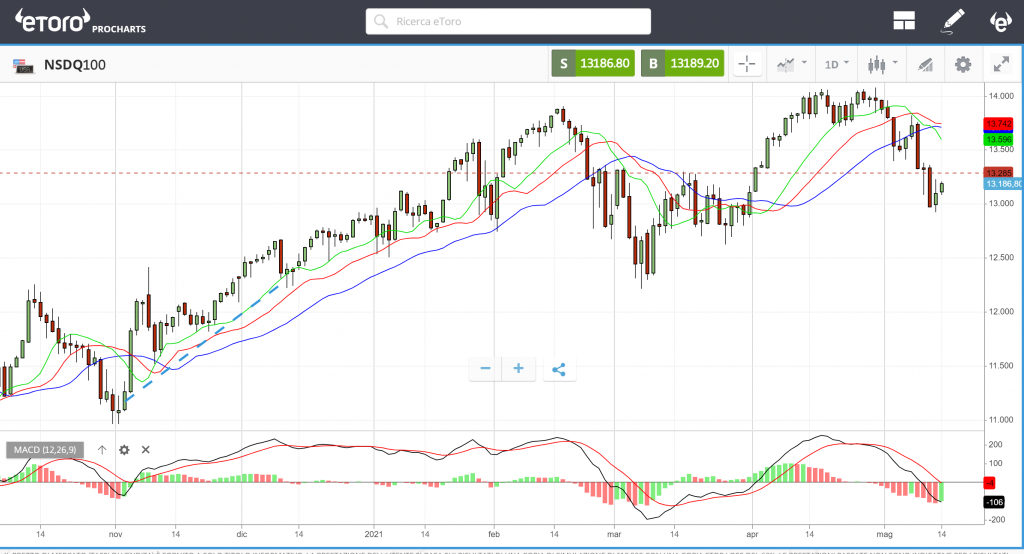Click the red -4 histogram value label

pyautogui.click(x=989, y=483)
